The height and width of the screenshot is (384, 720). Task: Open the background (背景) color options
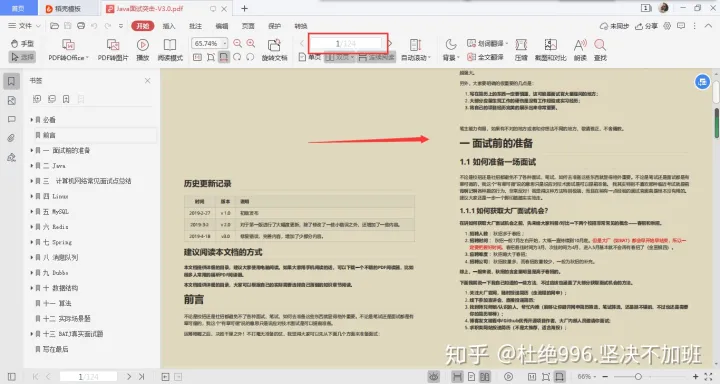click(x=451, y=50)
